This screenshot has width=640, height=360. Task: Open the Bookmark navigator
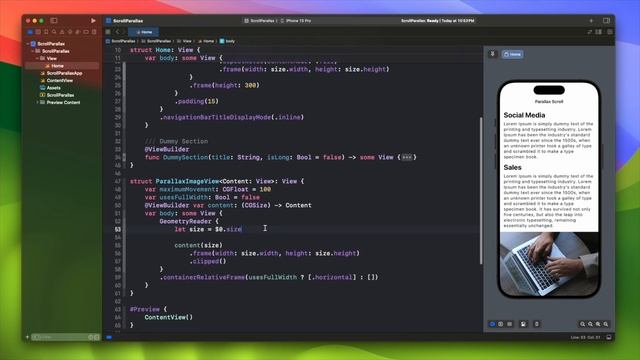pyautogui.click(x=46, y=32)
